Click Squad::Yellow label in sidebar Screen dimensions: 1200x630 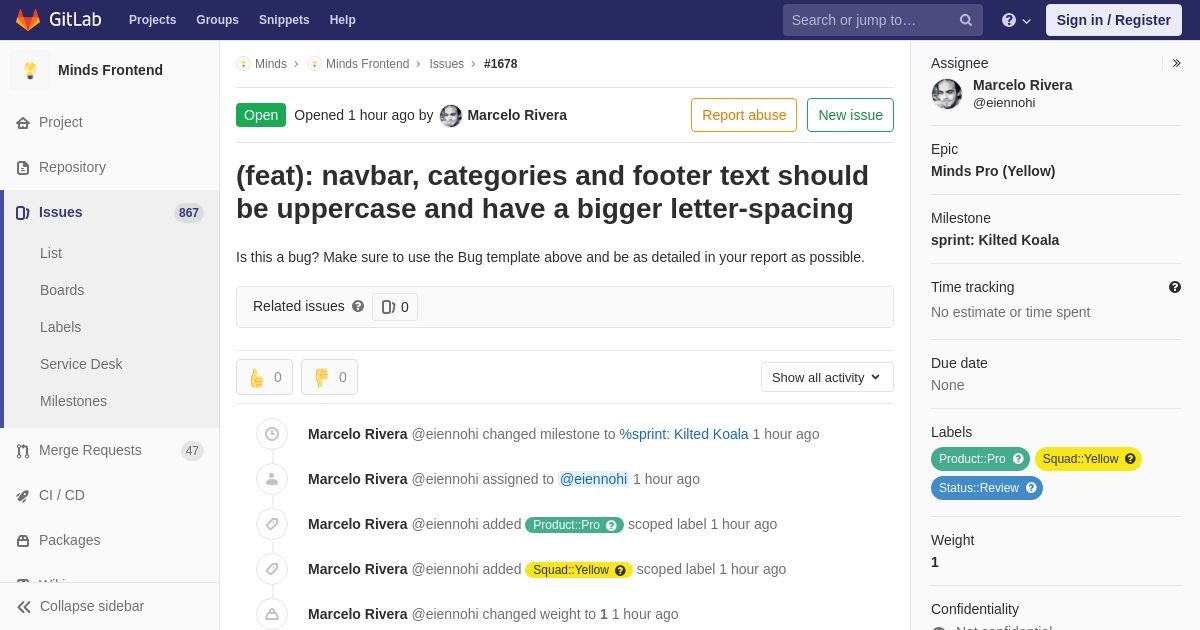1088,459
